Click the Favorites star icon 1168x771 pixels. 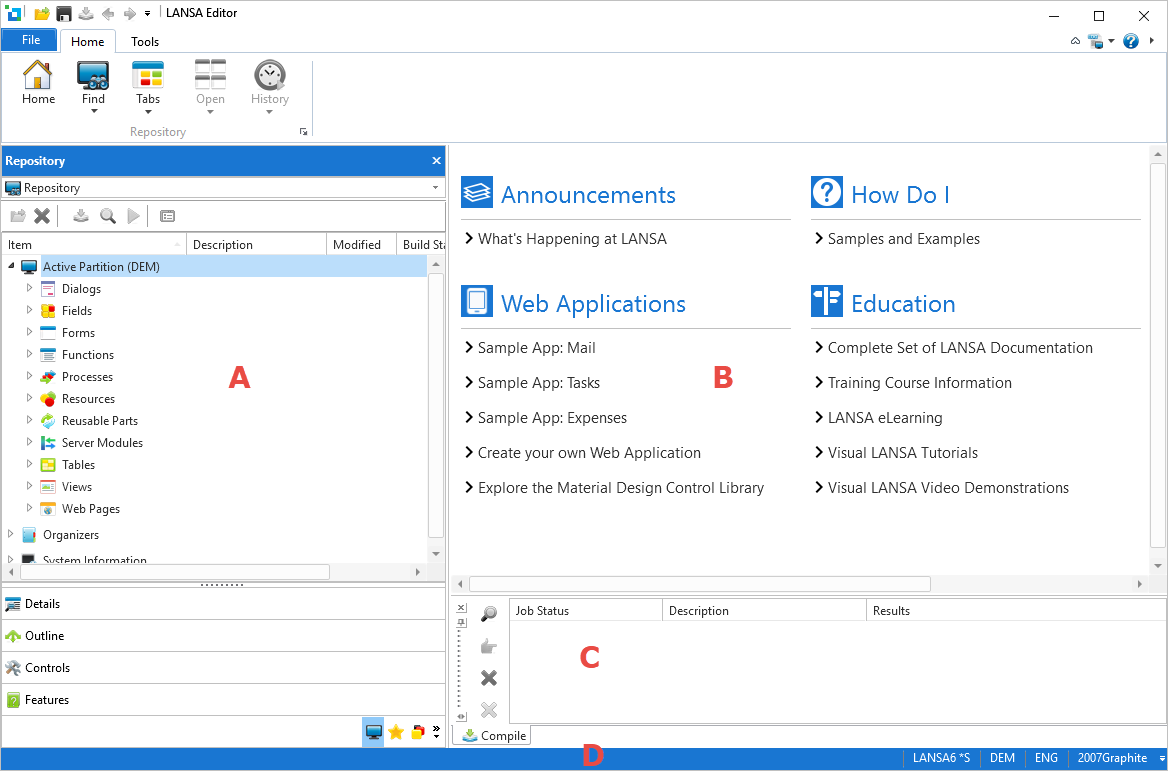396,732
